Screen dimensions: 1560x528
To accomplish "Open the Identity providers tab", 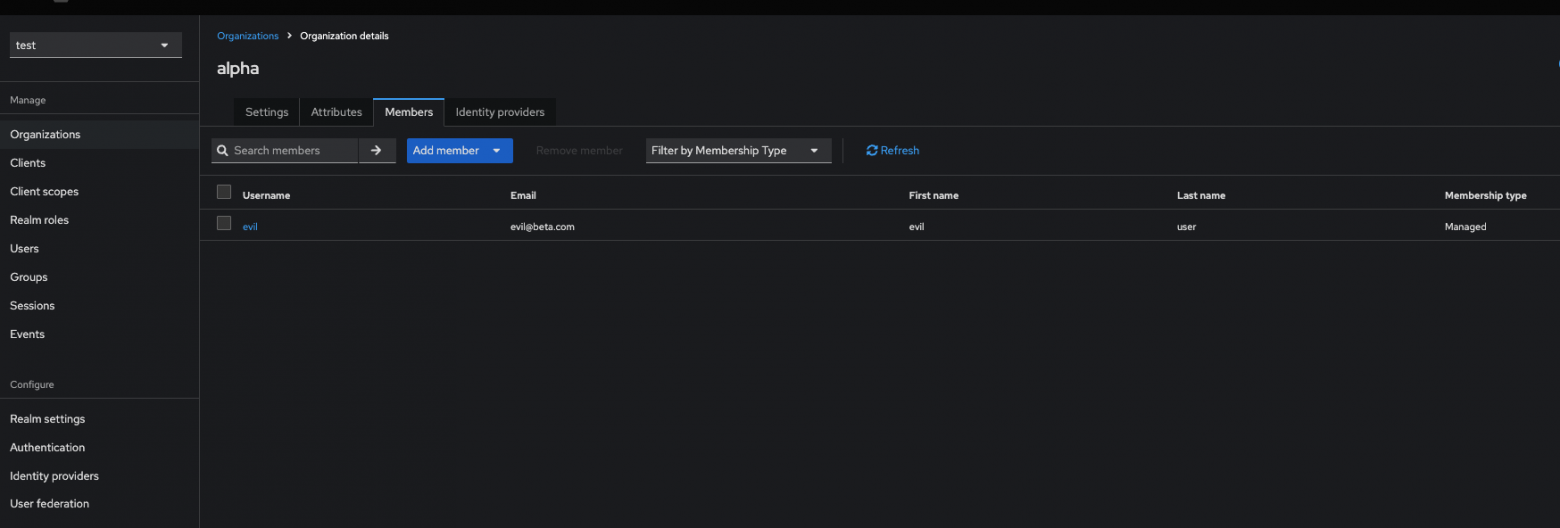I will (500, 112).
